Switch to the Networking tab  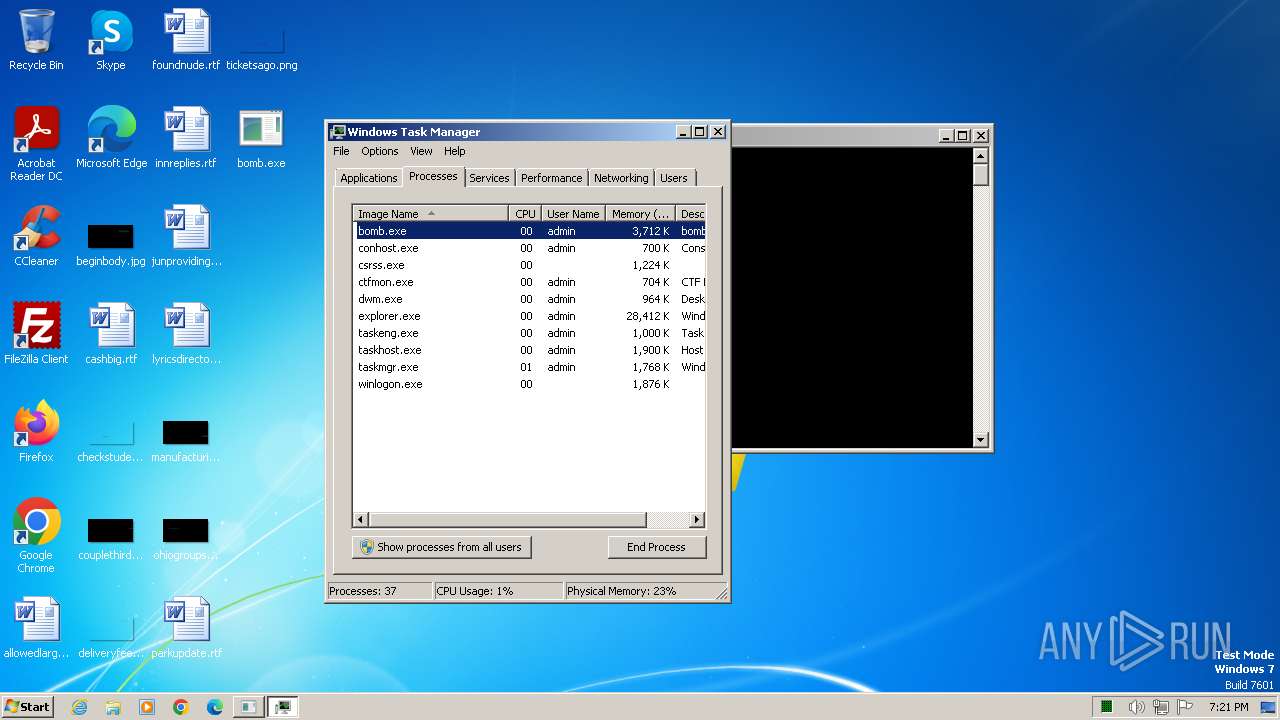click(x=621, y=178)
